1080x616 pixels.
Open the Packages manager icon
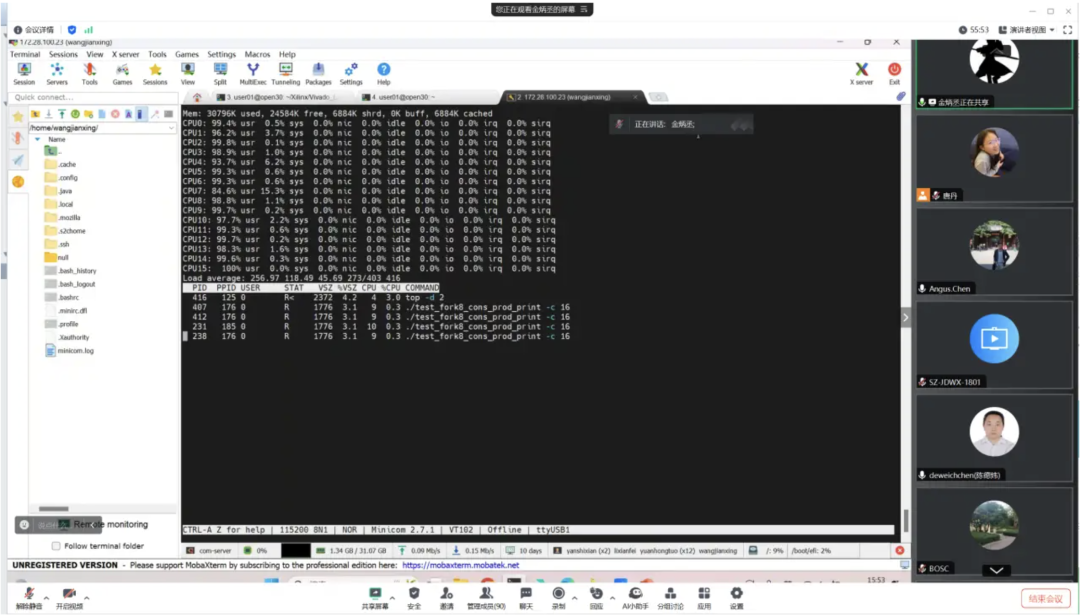click(318, 74)
